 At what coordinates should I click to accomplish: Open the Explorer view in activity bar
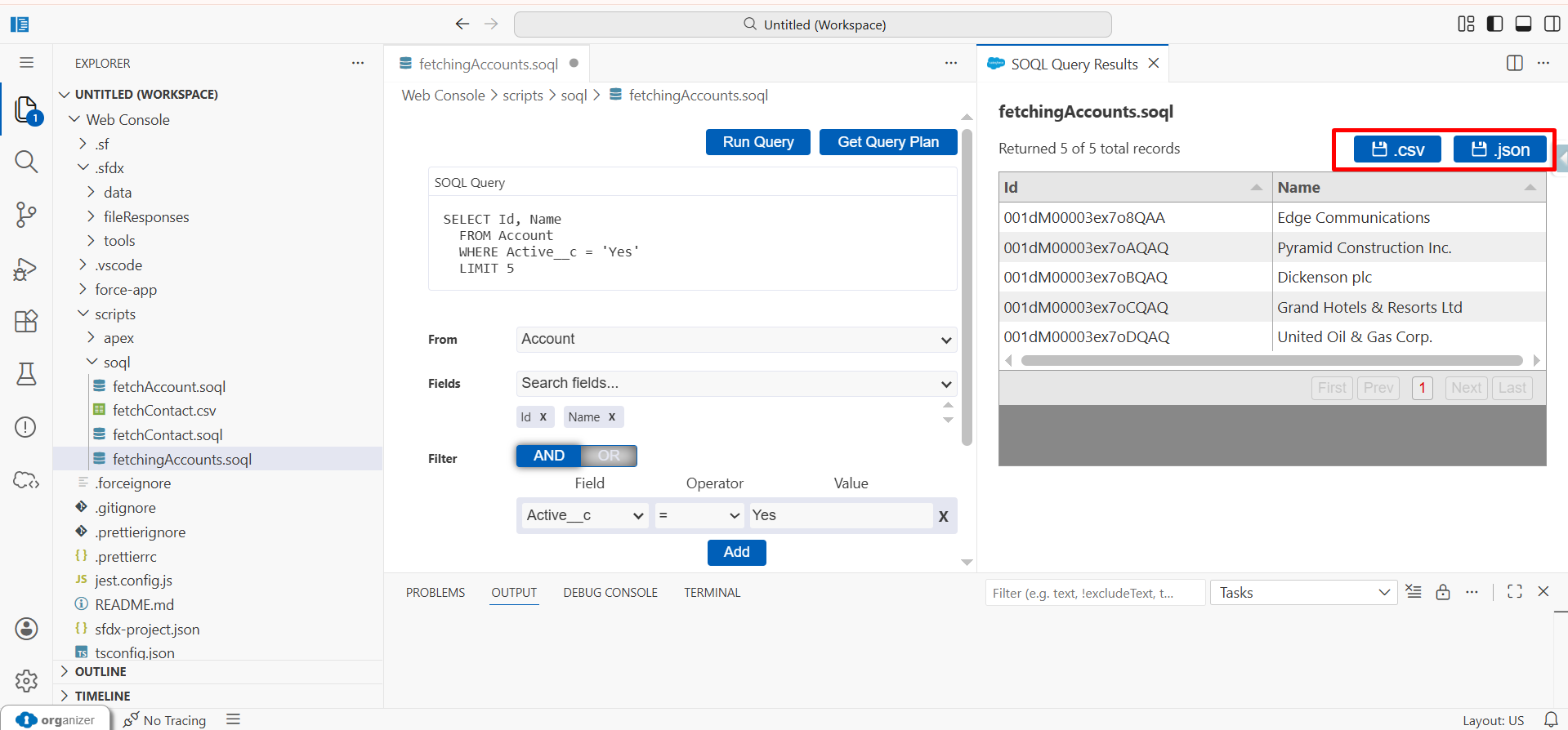26,109
